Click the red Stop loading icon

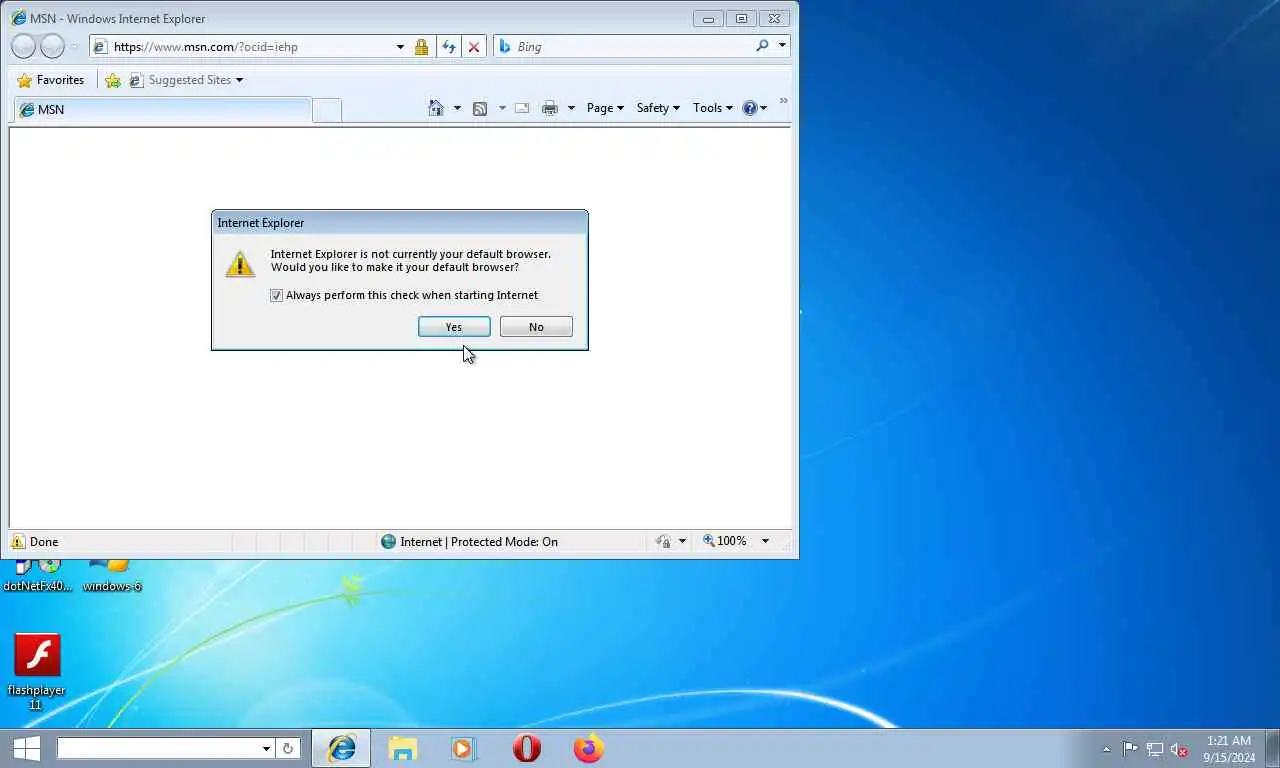(x=474, y=47)
